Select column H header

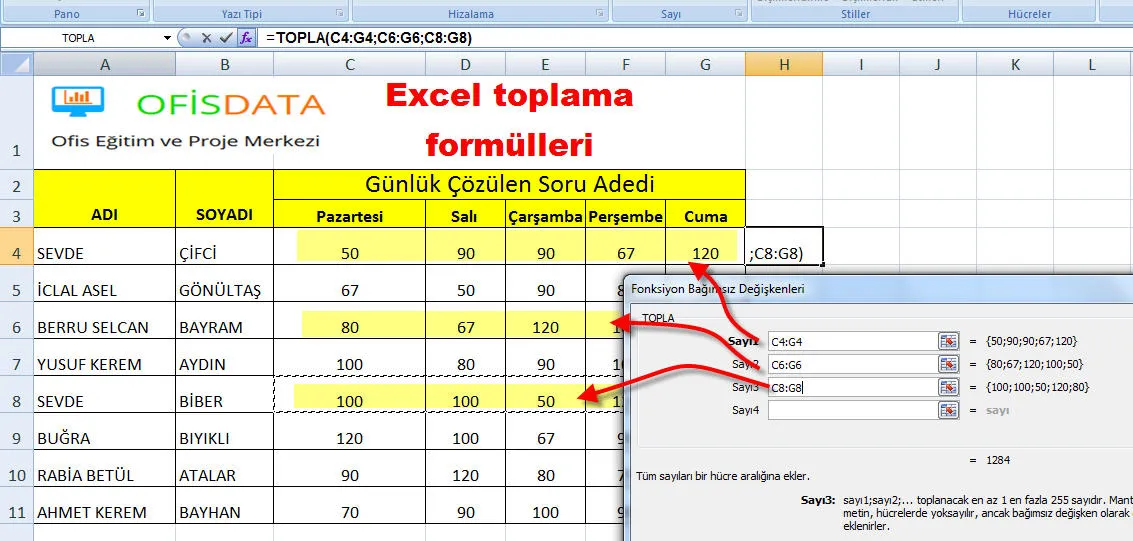[x=784, y=64]
